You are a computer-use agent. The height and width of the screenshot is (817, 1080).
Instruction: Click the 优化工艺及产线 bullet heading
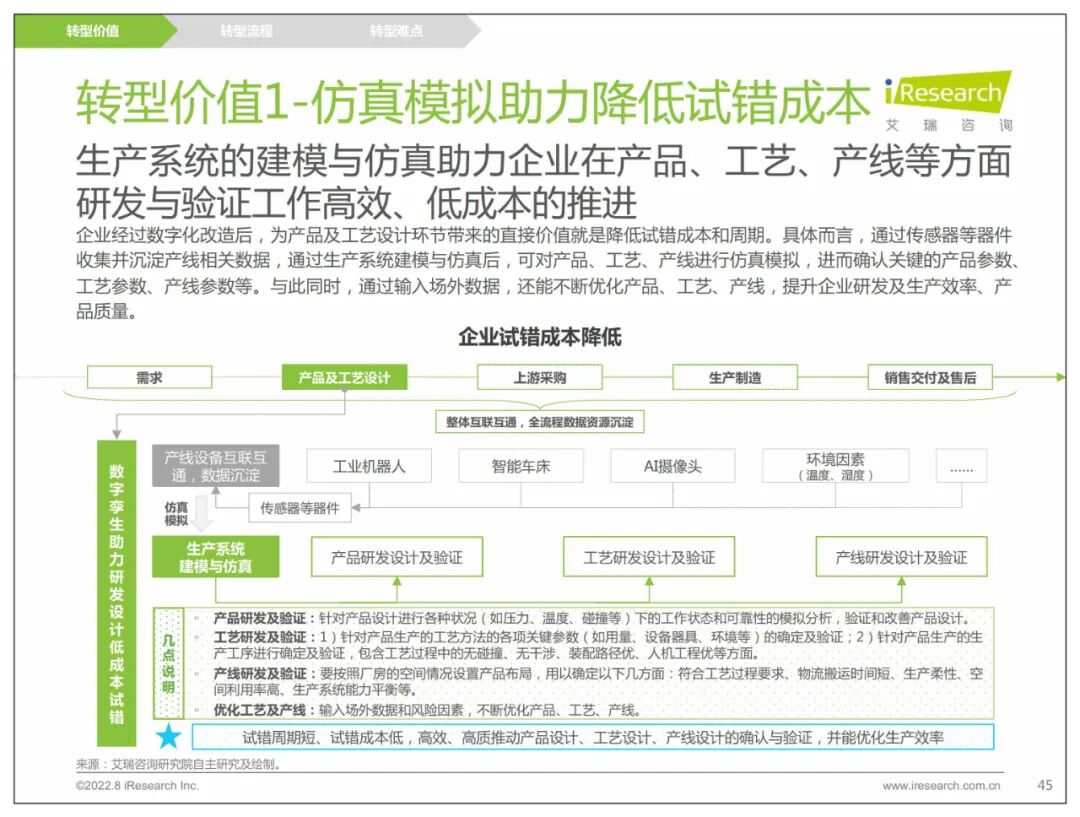tap(264, 710)
